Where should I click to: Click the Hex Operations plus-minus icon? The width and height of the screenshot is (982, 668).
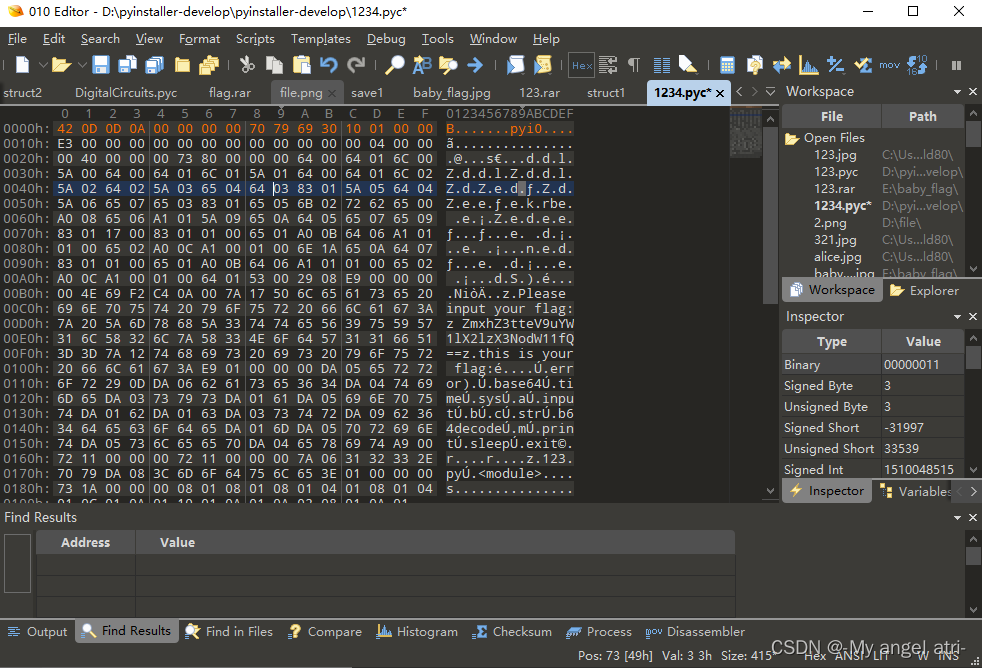point(835,64)
